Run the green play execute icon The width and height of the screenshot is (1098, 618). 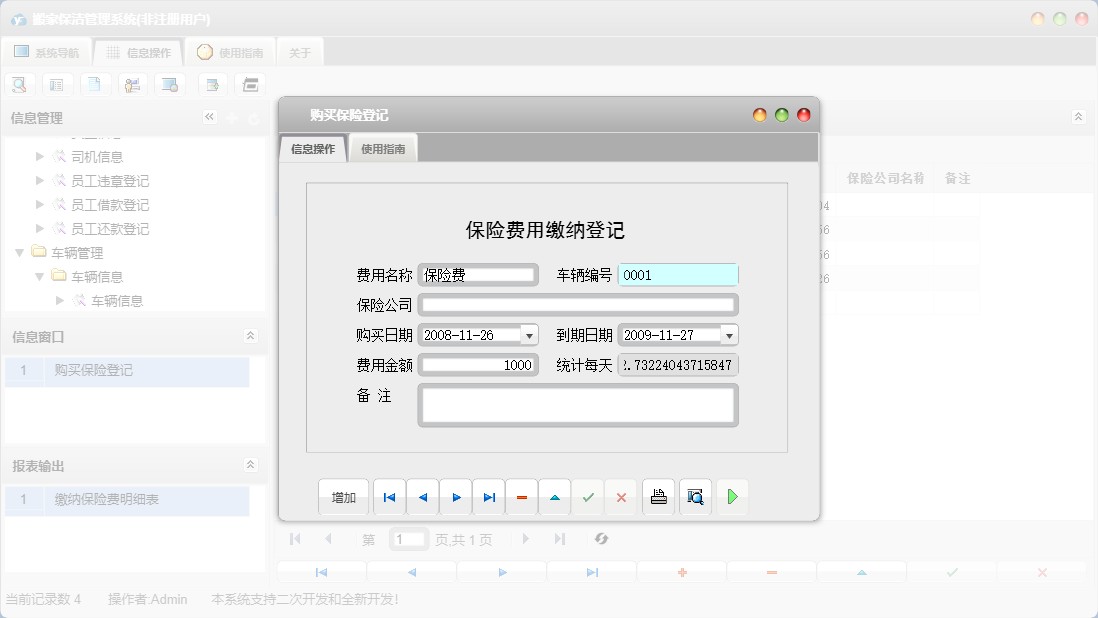click(x=732, y=497)
